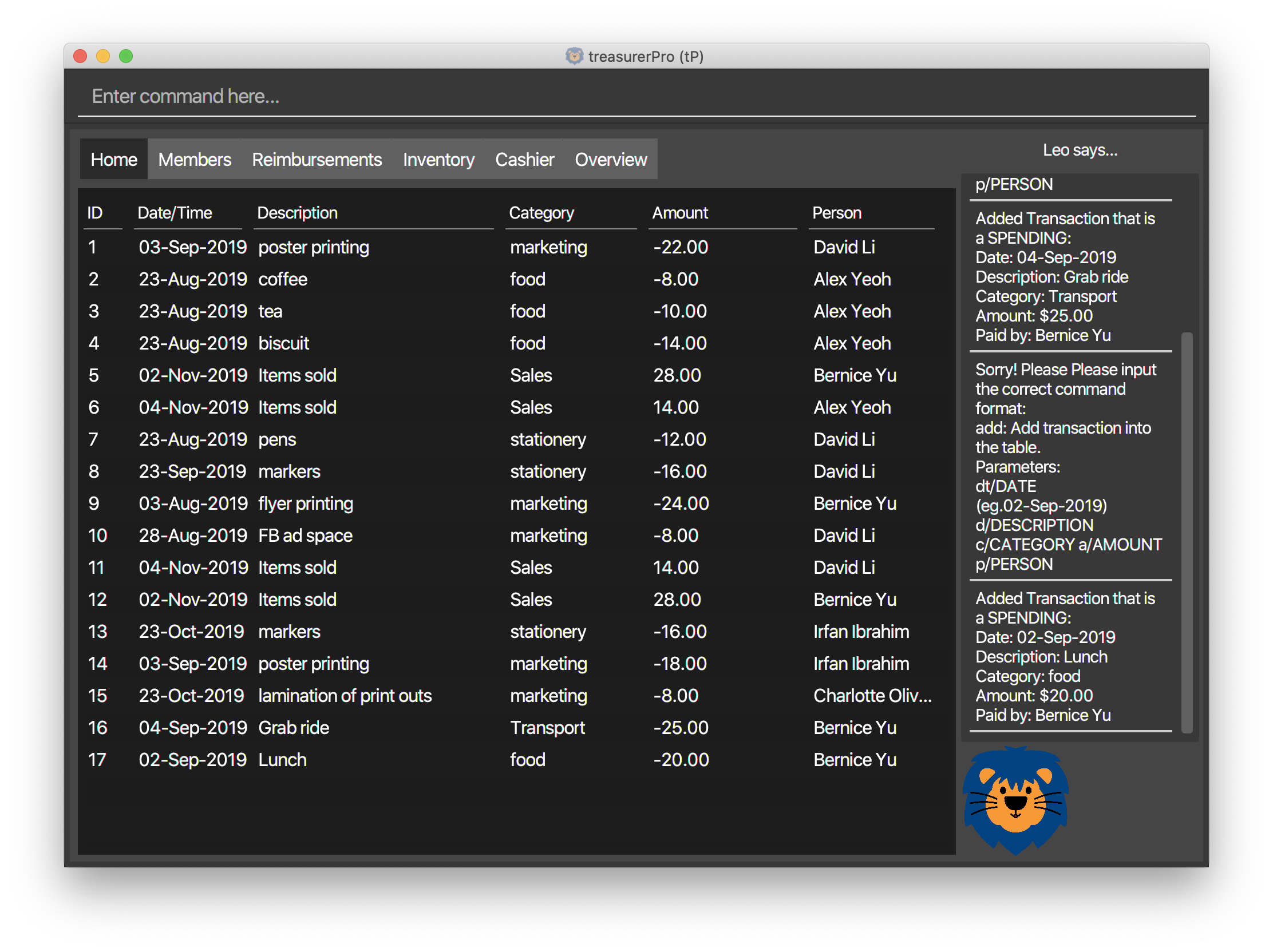Image resolution: width=1273 pixels, height=952 pixels.
Task: Click 'David Li' in row 11
Action: pos(844,568)
